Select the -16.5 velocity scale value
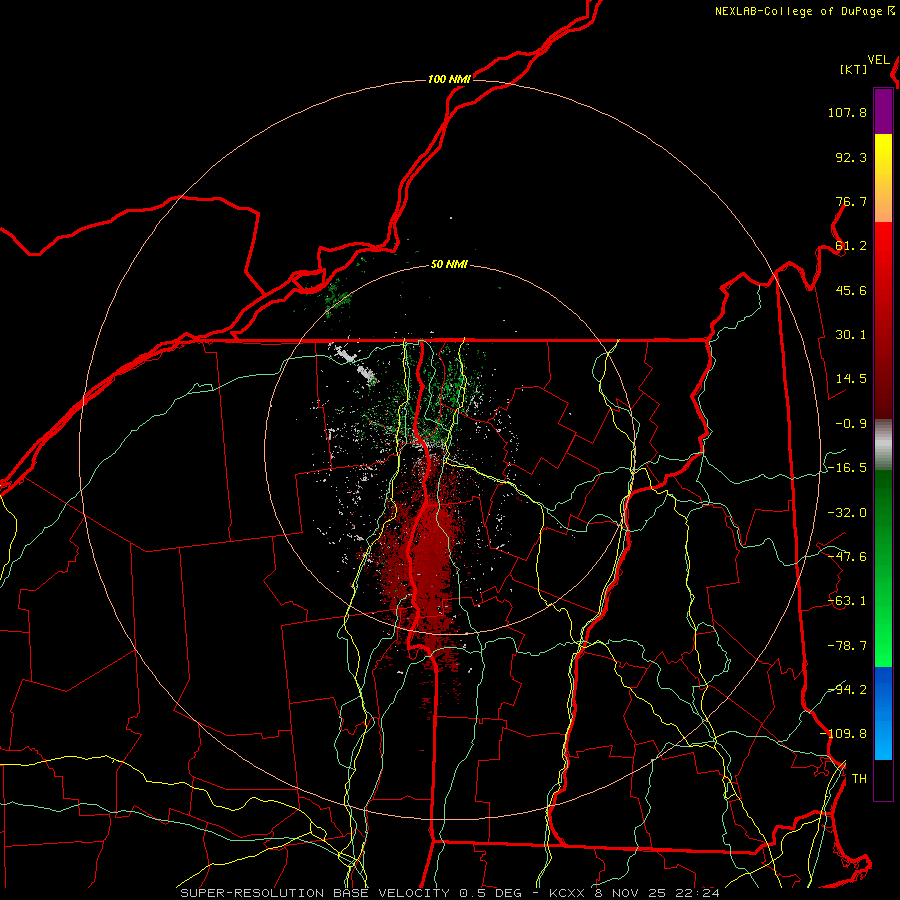Image resolution: width=900 pixels, height=900 pixels. (x=847, y=468)
